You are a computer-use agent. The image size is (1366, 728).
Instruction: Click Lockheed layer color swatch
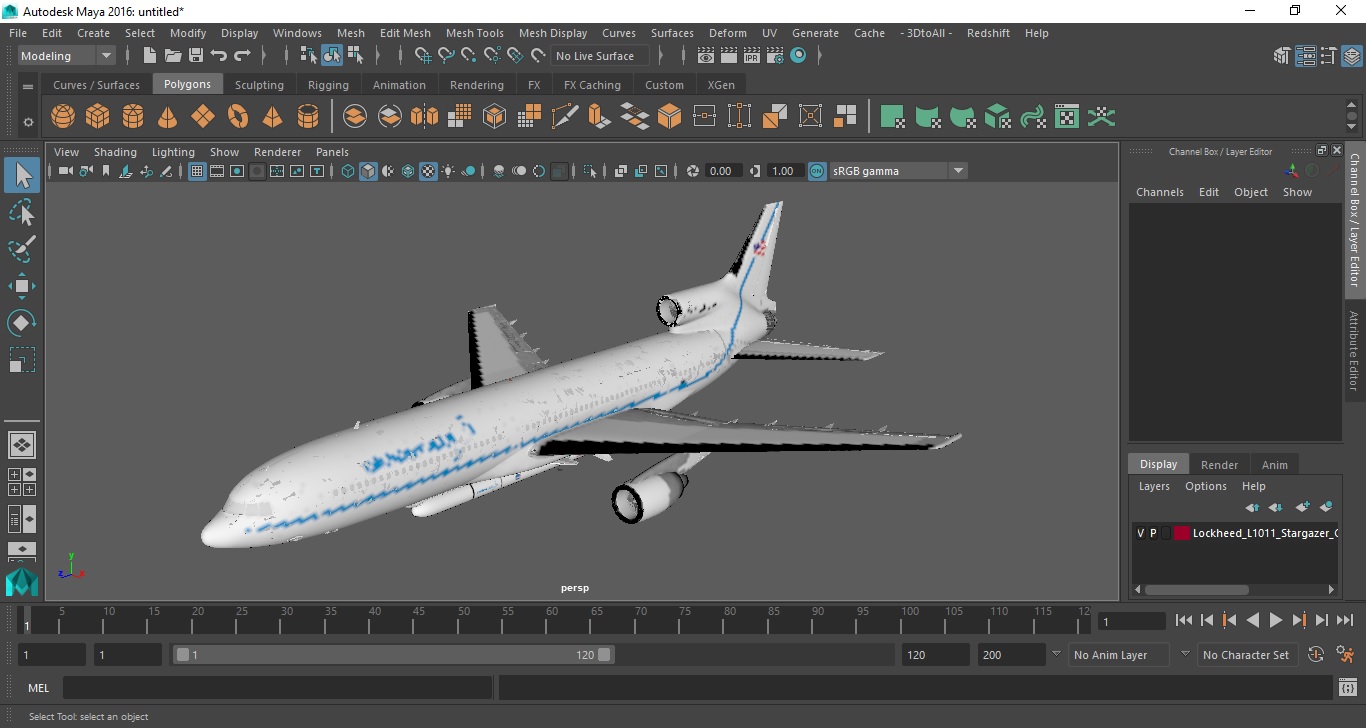point(1182,533)
